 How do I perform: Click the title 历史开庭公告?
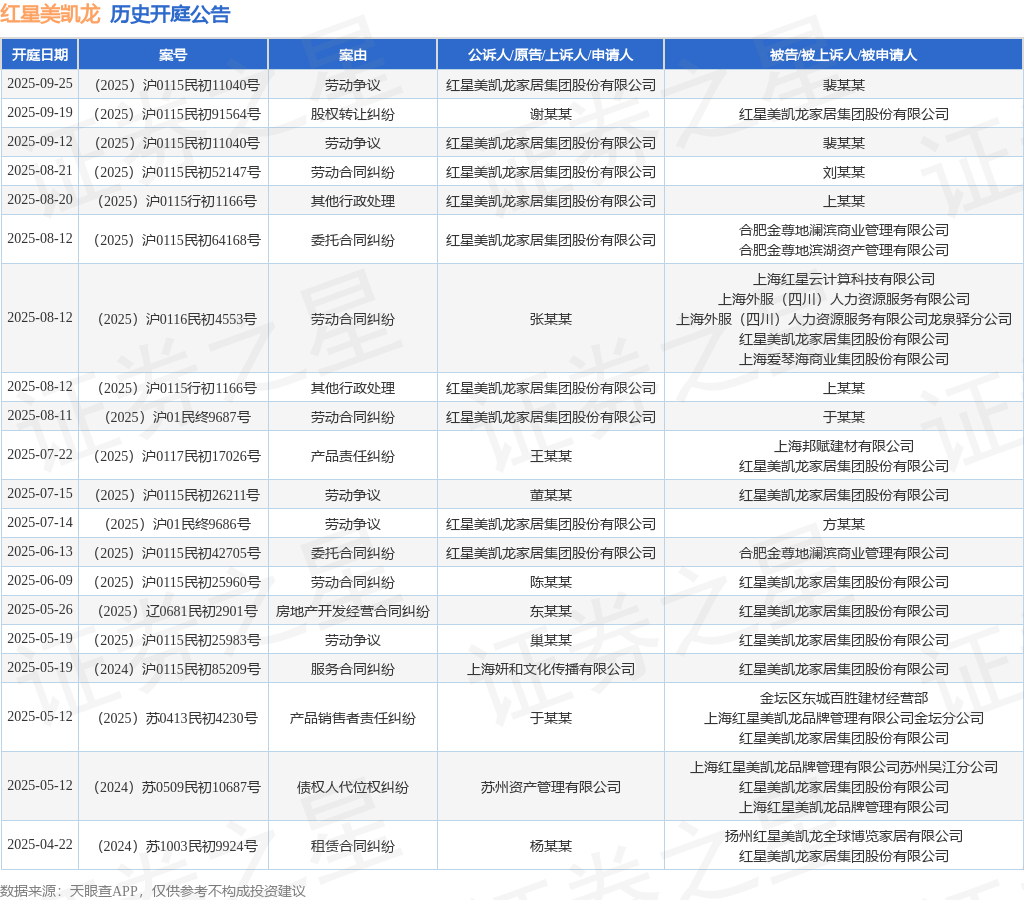point(170,14)
